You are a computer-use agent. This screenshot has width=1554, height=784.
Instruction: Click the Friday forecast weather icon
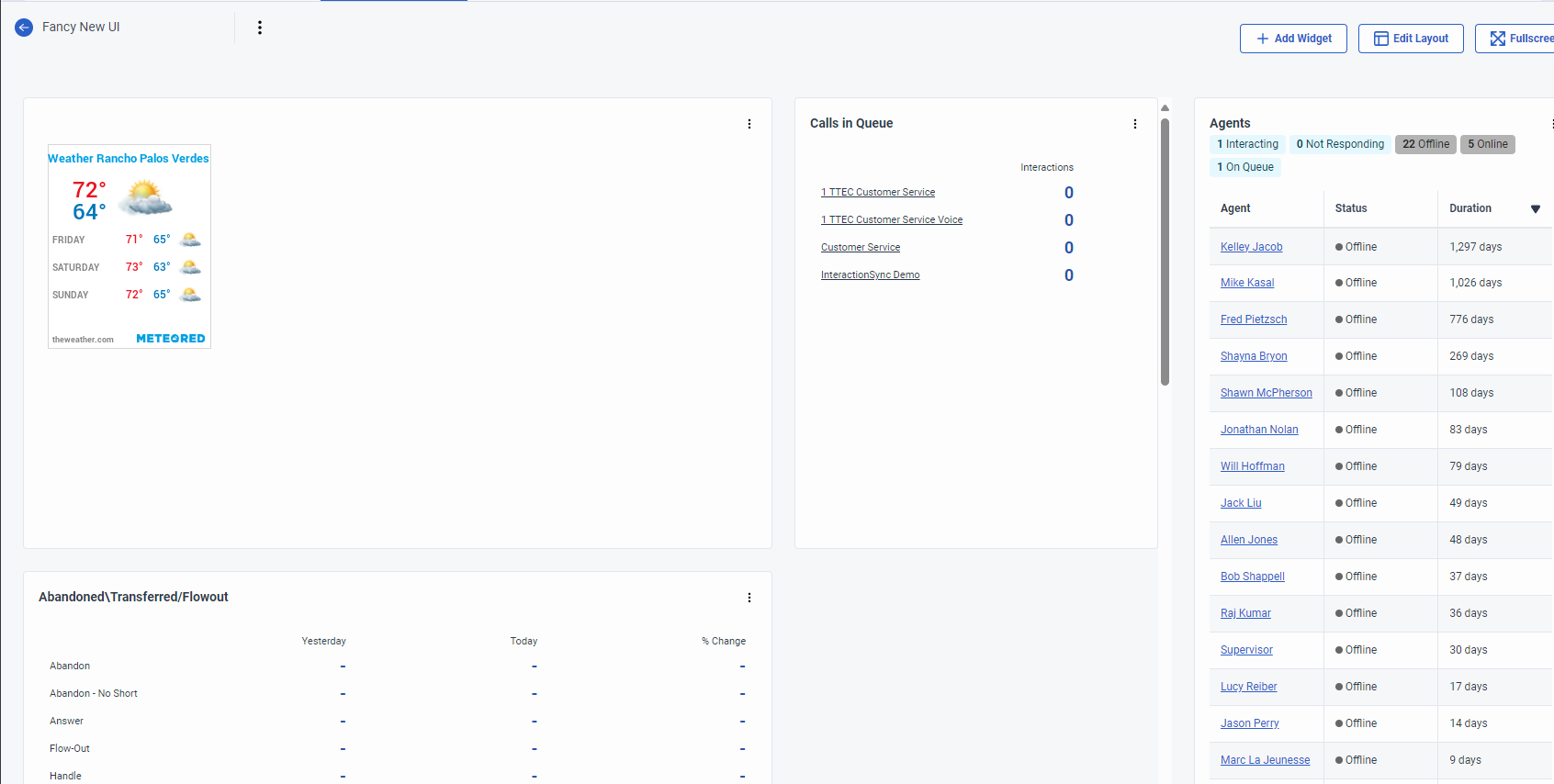tap(190, 240)
